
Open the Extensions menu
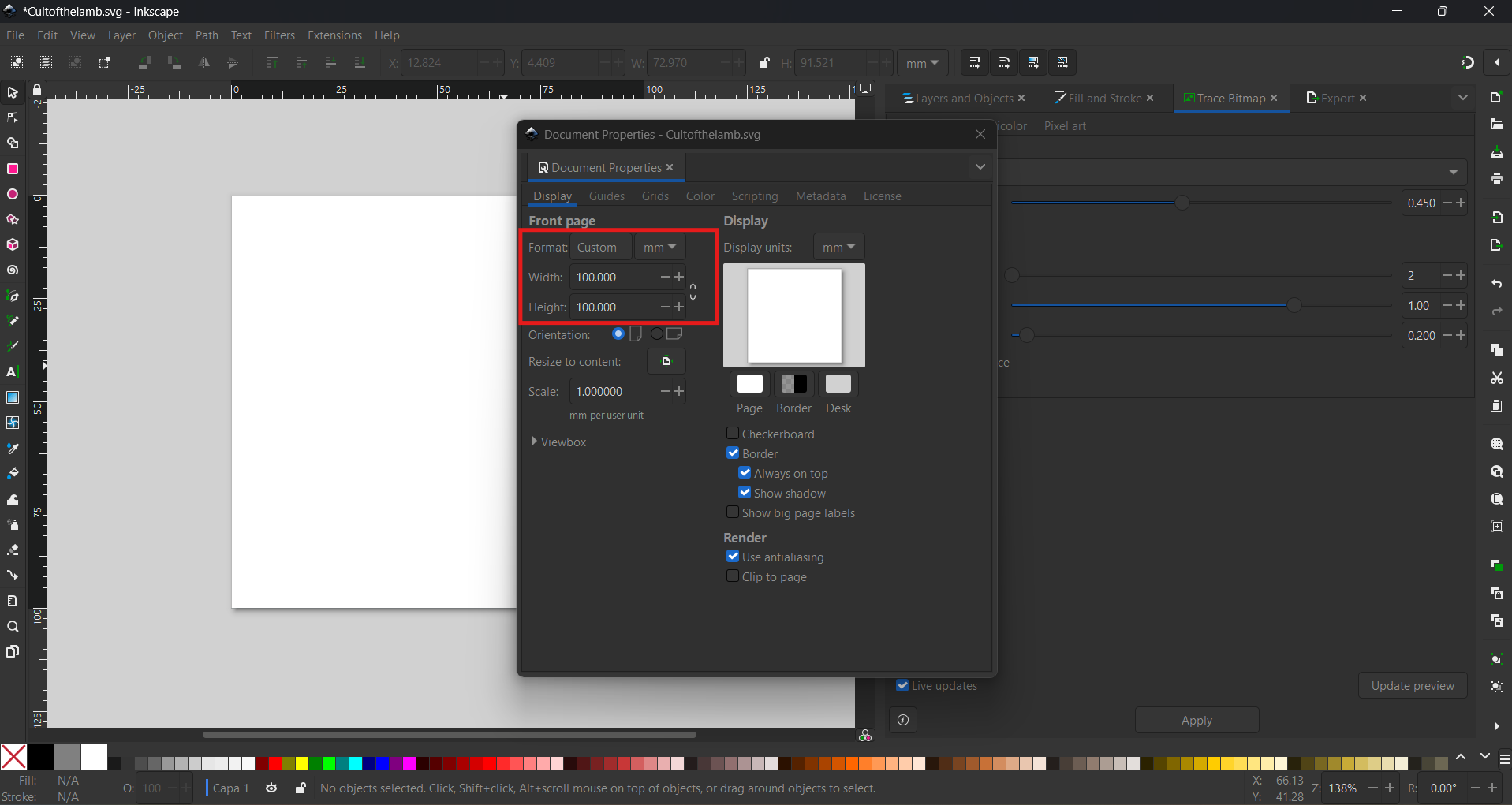click(334, 35)
